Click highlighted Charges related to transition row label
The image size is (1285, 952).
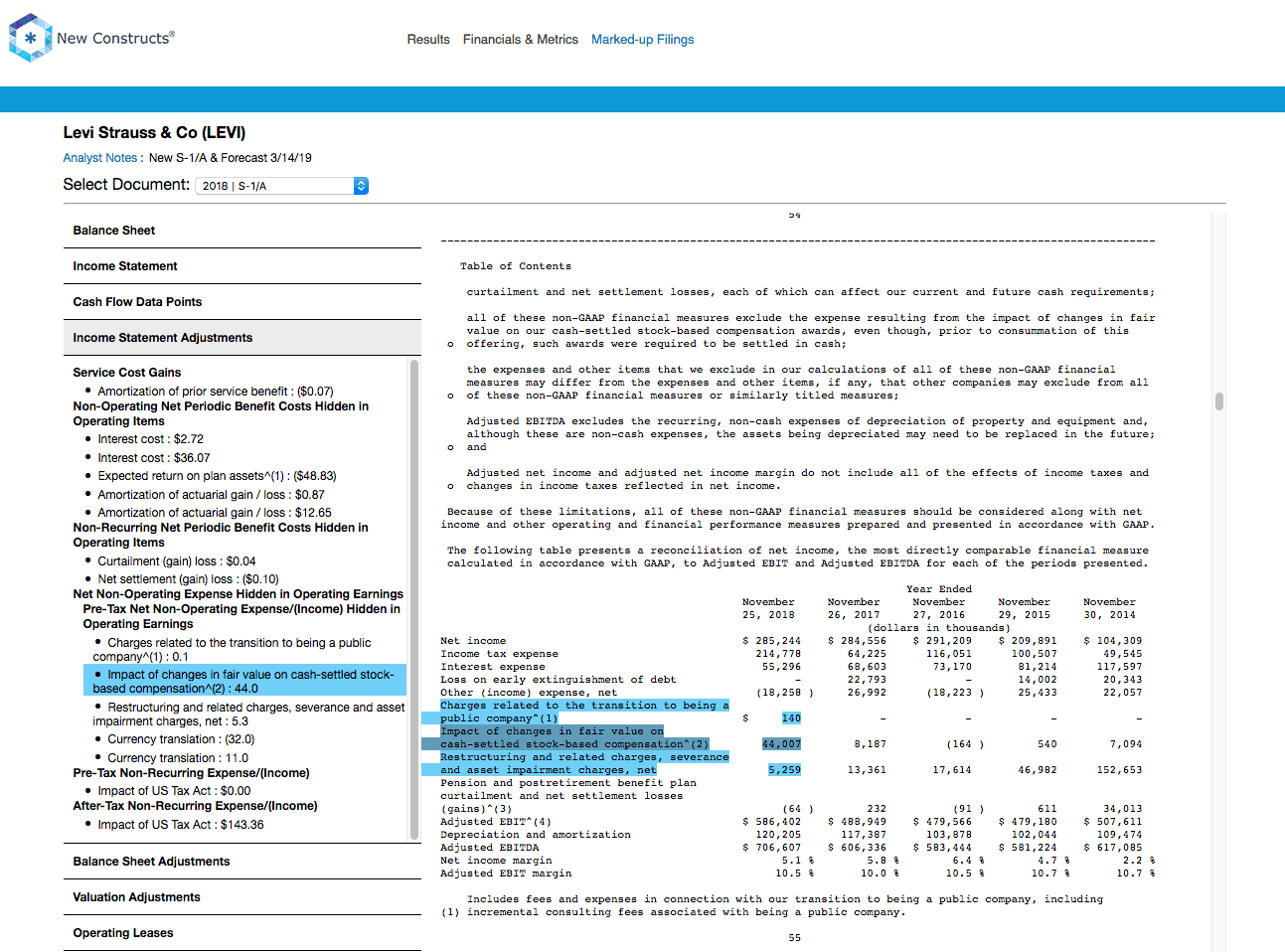[x=584, y=712]
